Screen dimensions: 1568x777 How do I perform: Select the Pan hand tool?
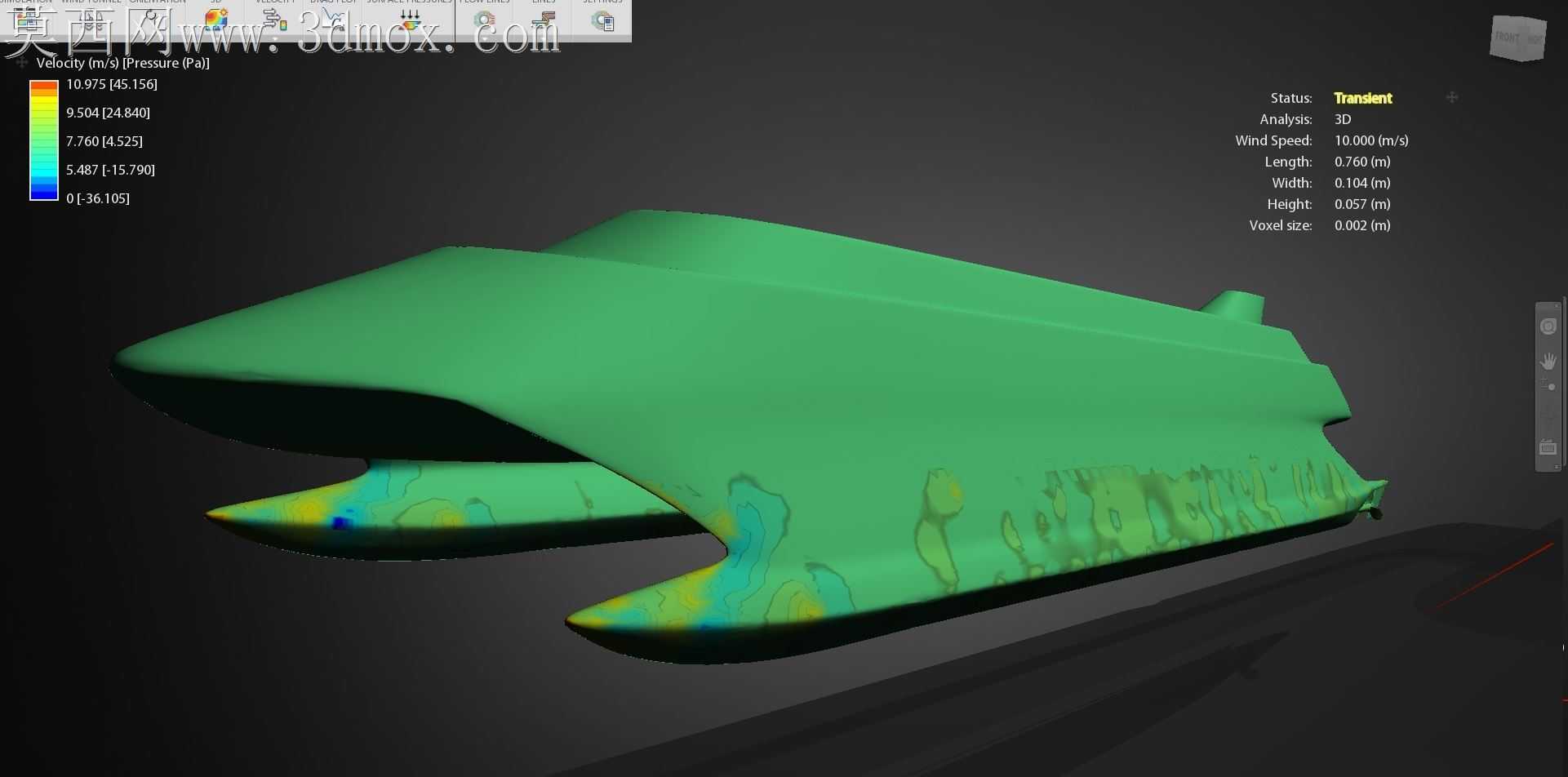(x=1548, y=362)
